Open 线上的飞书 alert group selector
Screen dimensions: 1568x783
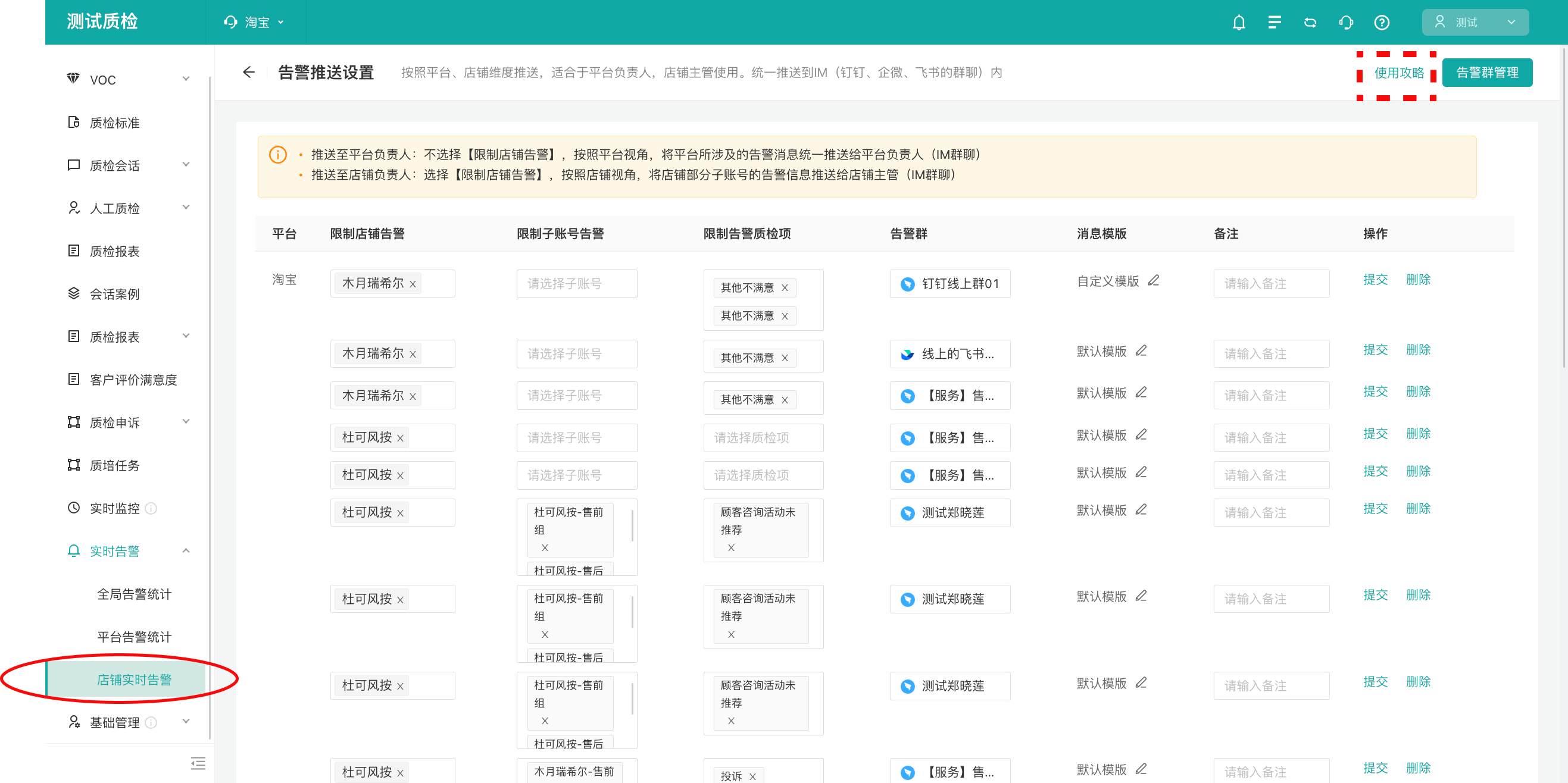pyautogui.click(x=949, y=354)
